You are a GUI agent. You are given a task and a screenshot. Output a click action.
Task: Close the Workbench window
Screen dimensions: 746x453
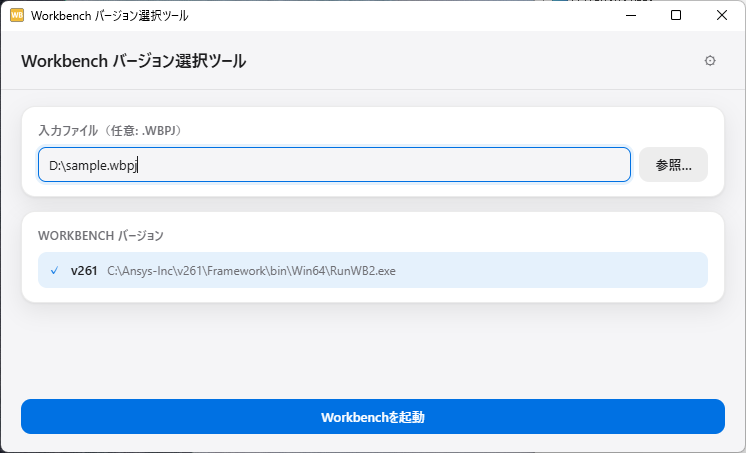(x=721, y=15)
